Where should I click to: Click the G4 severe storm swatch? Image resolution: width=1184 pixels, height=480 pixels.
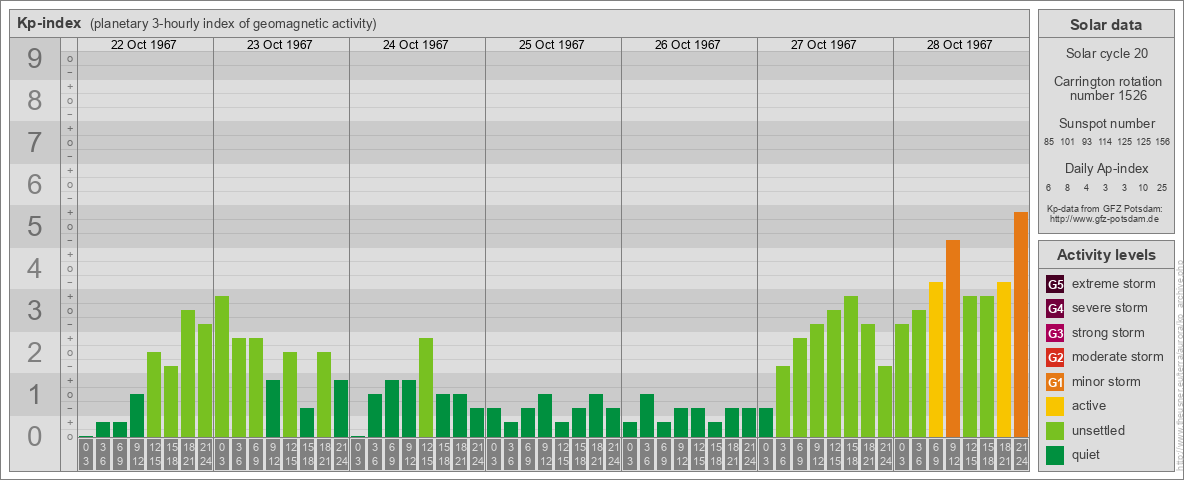(1055, 309)
